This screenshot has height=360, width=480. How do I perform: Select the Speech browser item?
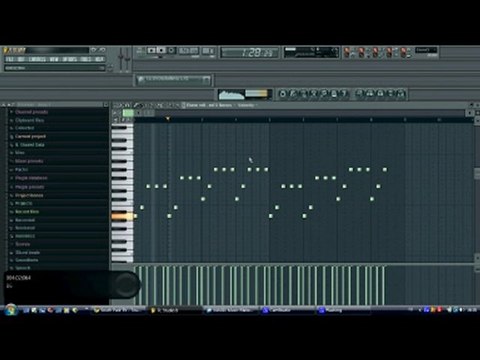(23, 268)
